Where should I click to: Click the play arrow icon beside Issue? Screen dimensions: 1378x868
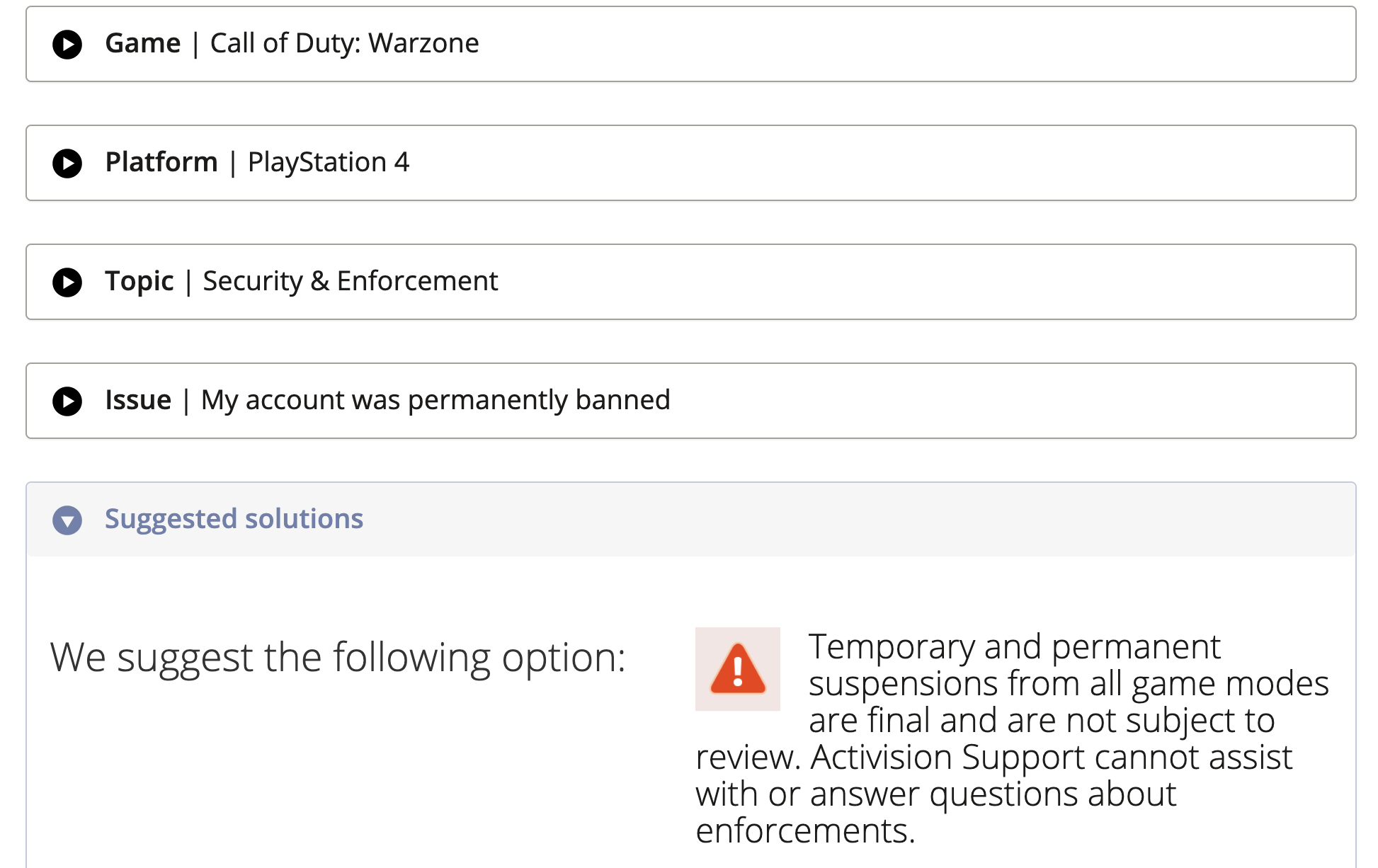click(x=67, y=401)
